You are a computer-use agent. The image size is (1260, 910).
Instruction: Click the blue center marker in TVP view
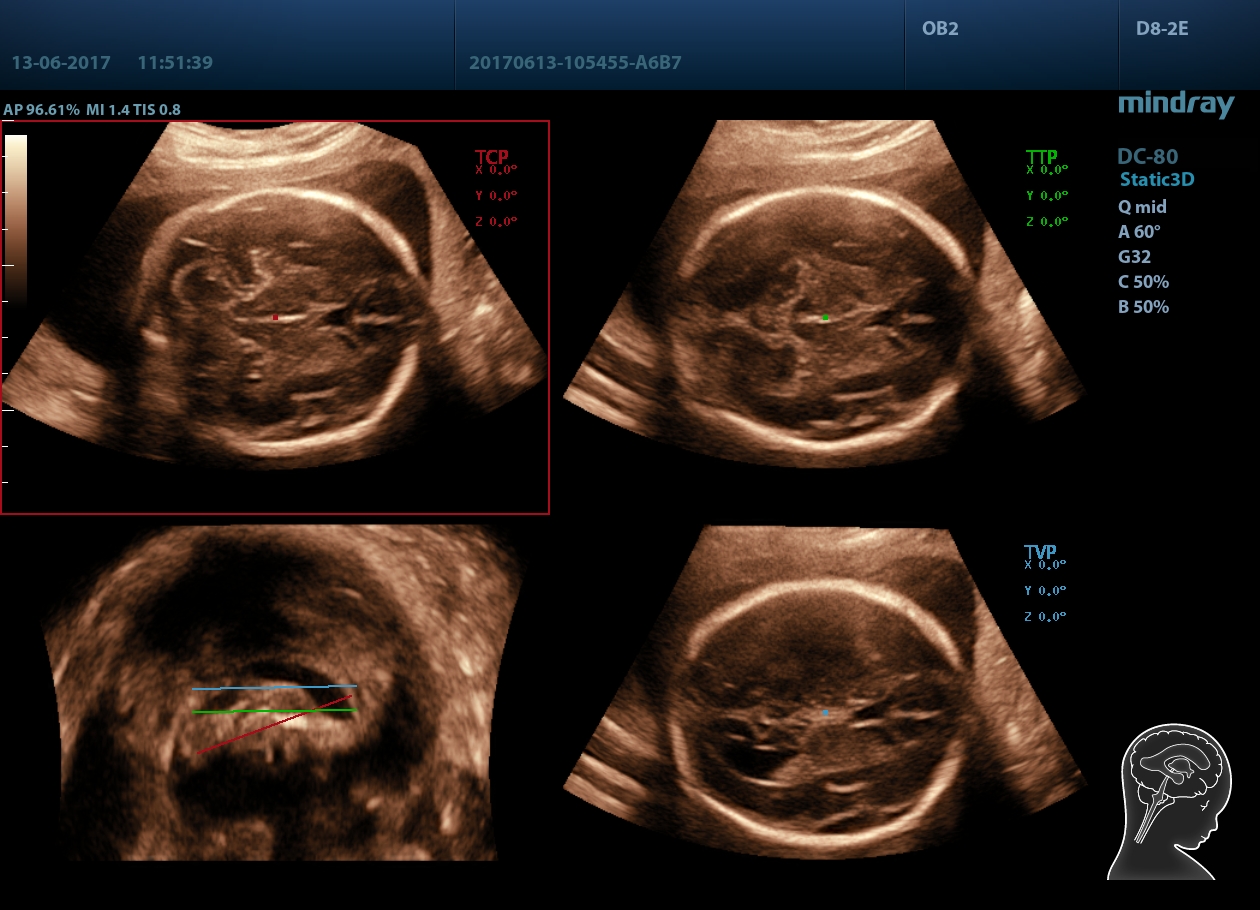(x=825, y=712)
